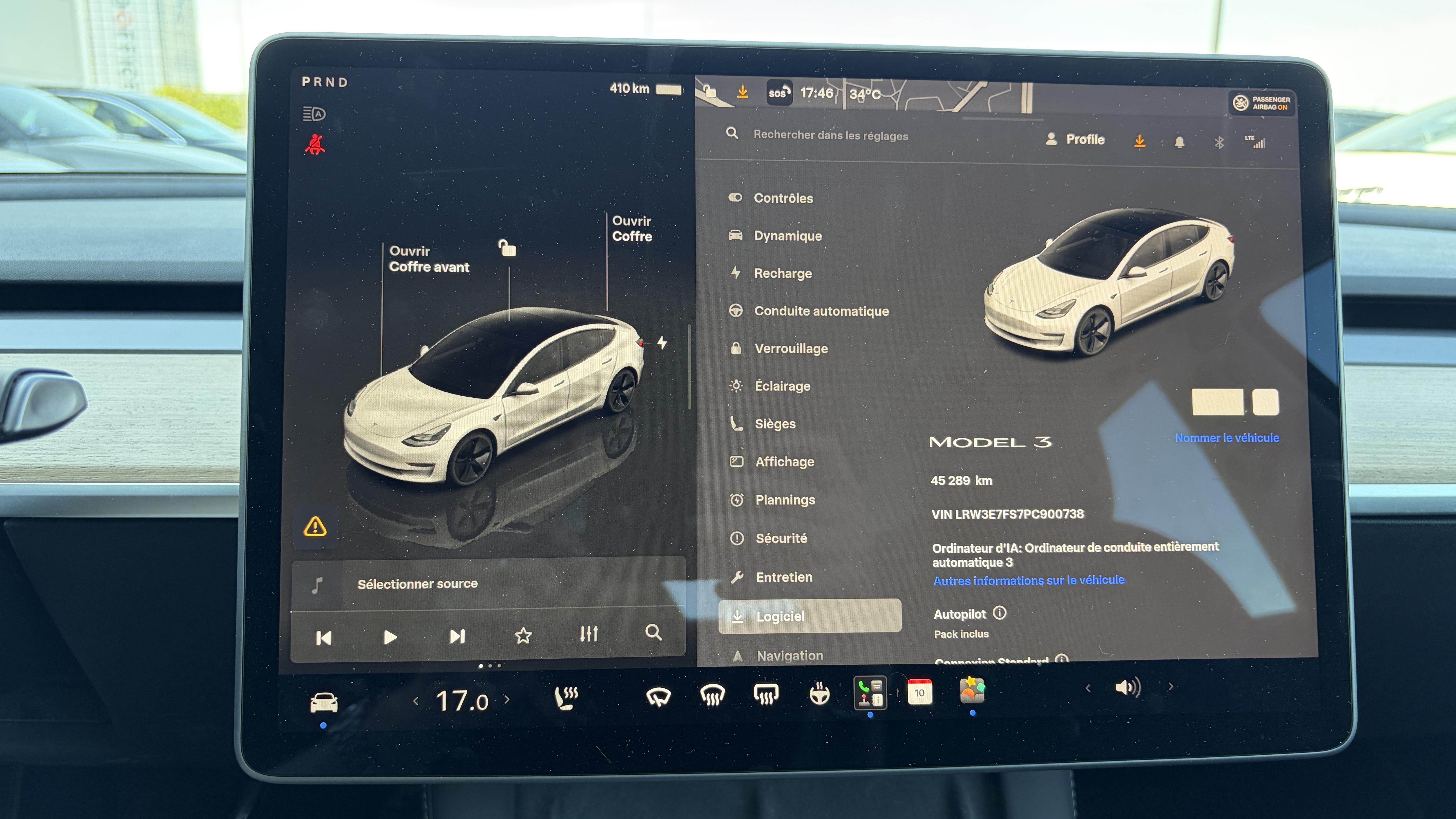Viewport: 1456px width, 819px height.
Task: Select the Logiciel menu item
Action: [810, 616]
